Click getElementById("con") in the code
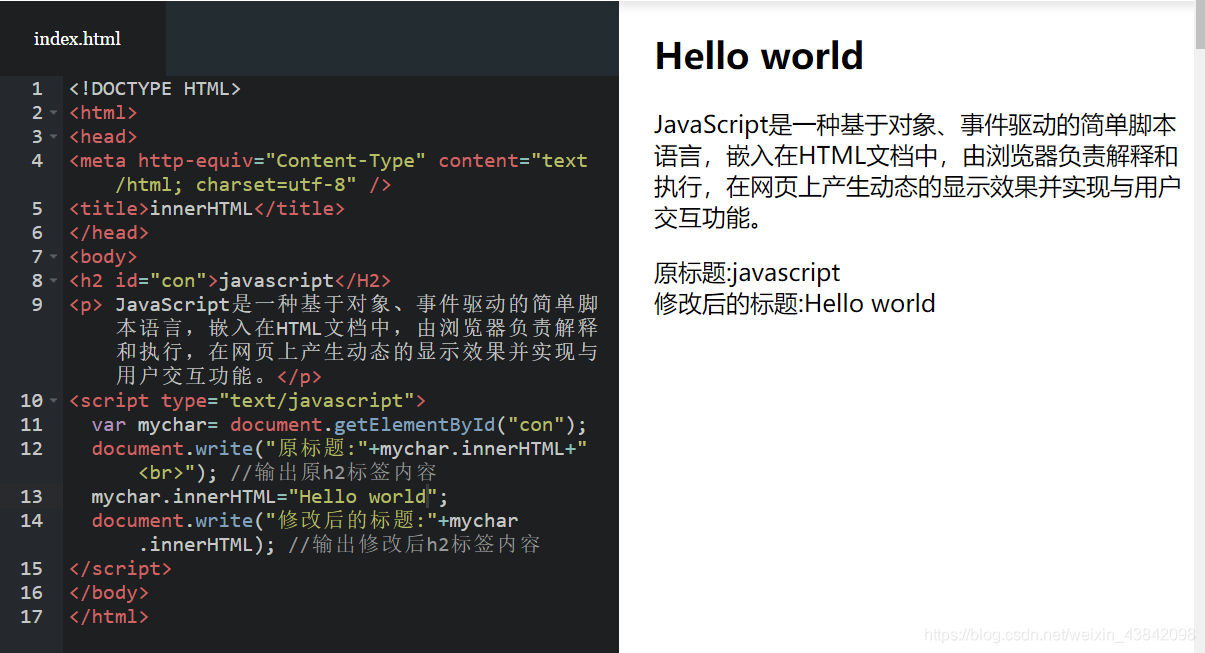Screen dimensions: 1205x653 [x=455, y=425]
